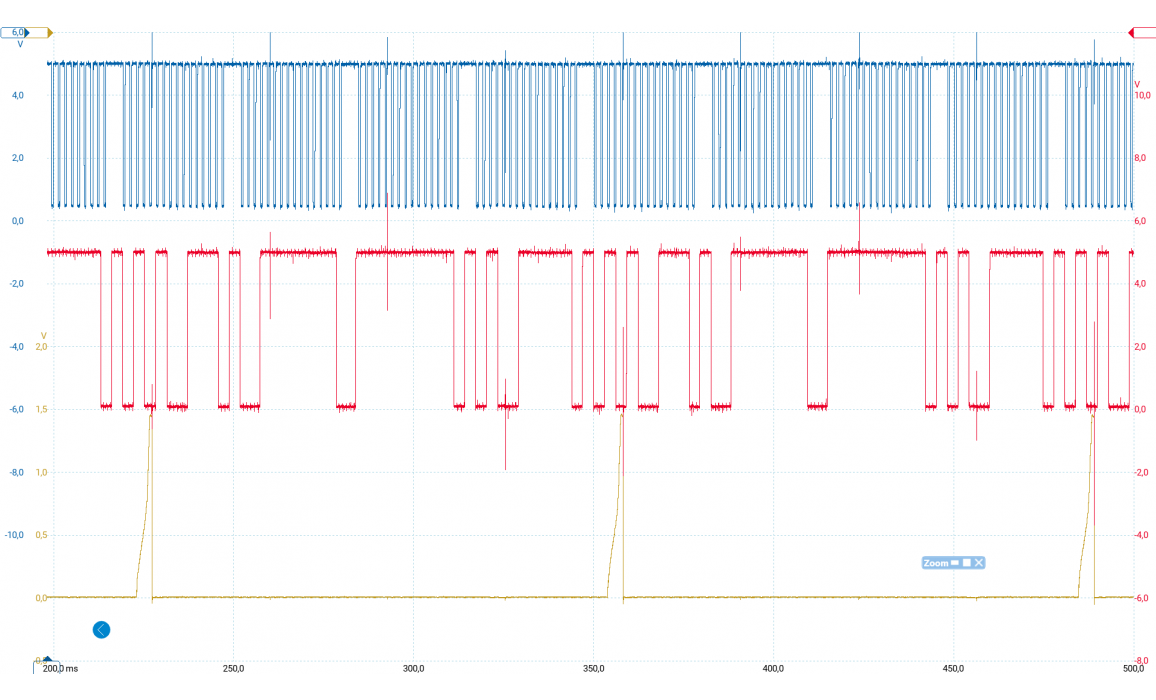Minimize the Zoom overview widget
The width and height of the screenshot is (1156, 700).
[x=955, y=563]
